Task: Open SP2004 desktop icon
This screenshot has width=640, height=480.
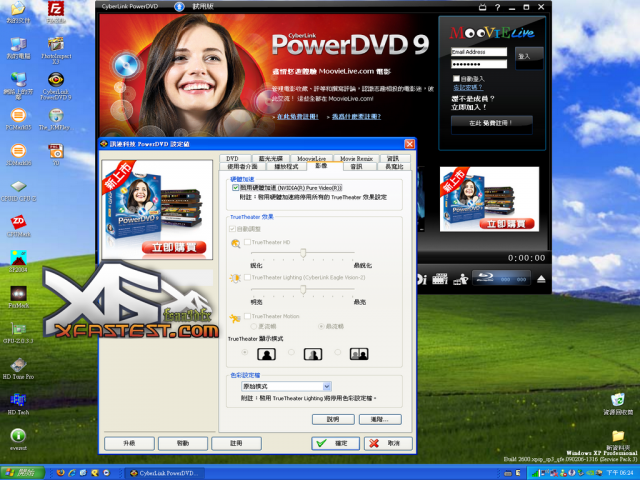Action: [18, 262]
